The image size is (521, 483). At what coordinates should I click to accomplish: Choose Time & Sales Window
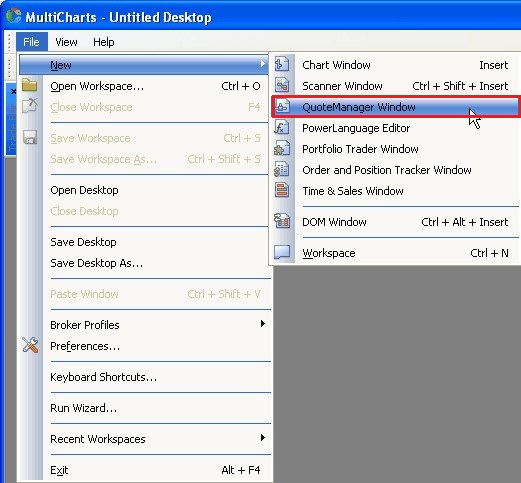(x=395, y=191)
